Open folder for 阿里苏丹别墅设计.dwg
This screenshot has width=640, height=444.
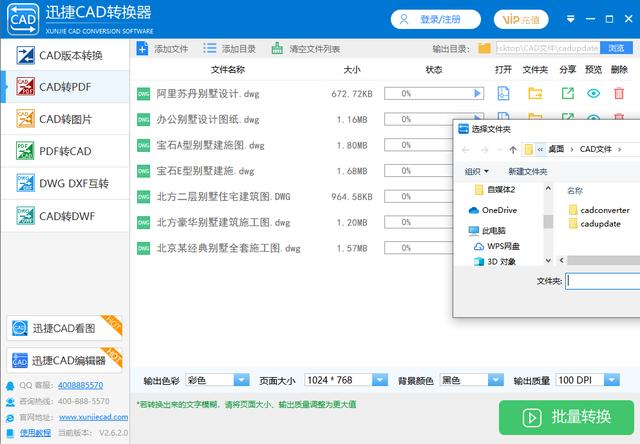535,93
